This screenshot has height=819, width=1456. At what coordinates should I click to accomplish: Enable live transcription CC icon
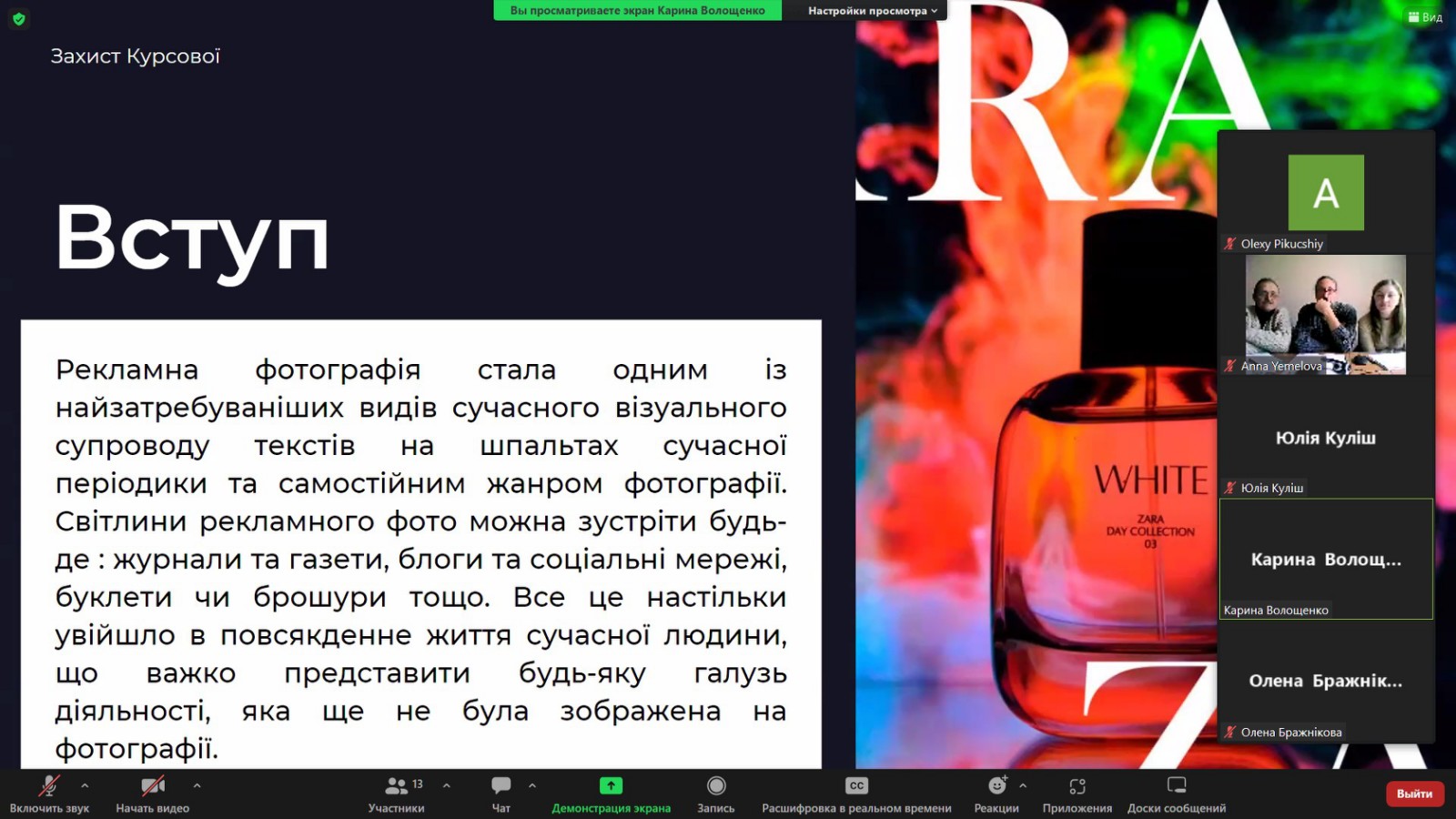(856, 785)
